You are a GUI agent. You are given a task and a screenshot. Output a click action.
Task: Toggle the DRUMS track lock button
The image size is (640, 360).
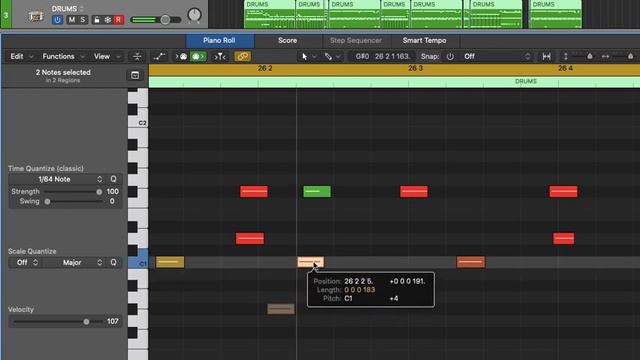point(97,20)
